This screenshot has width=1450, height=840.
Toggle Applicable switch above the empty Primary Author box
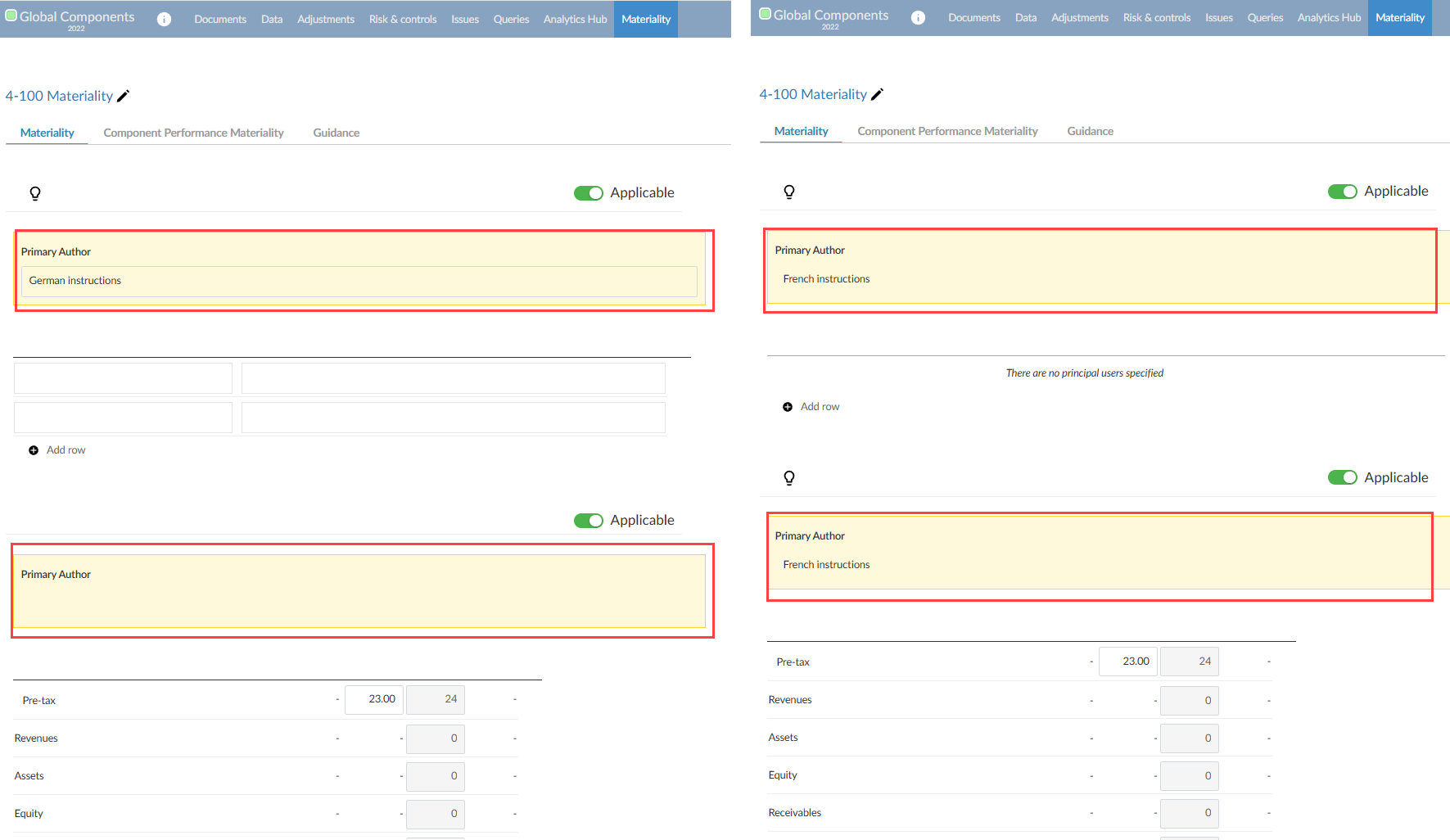[588, 521]
